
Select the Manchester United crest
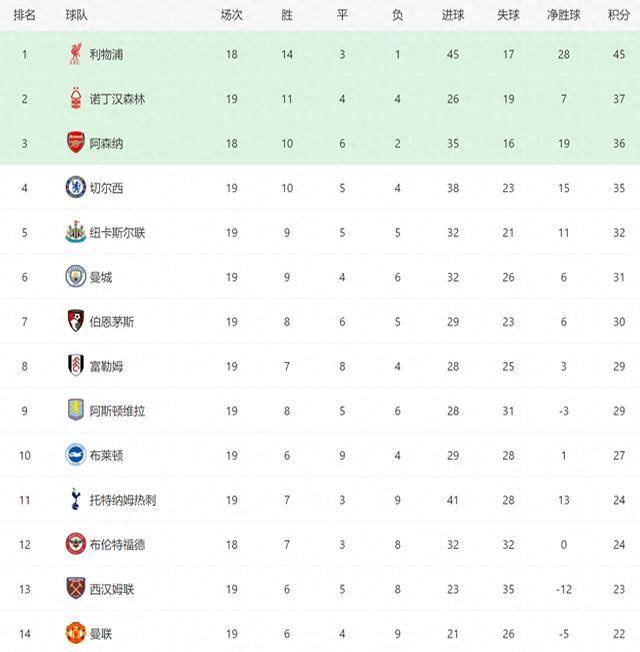coord(75,633)
